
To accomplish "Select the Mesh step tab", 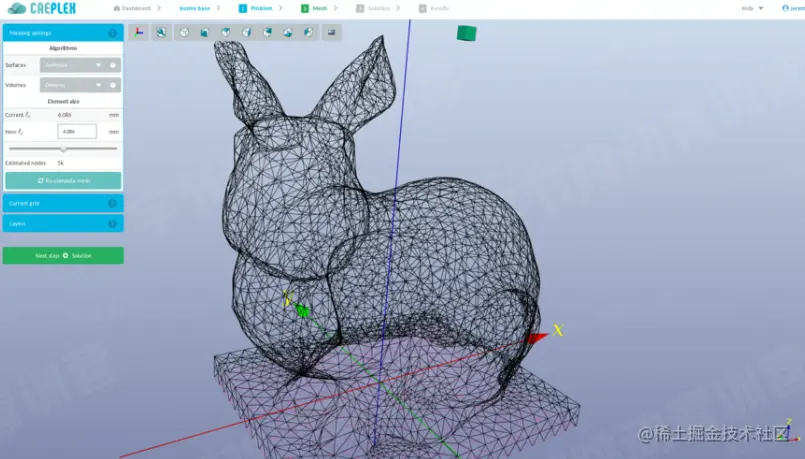I will [x=314, y=8].
